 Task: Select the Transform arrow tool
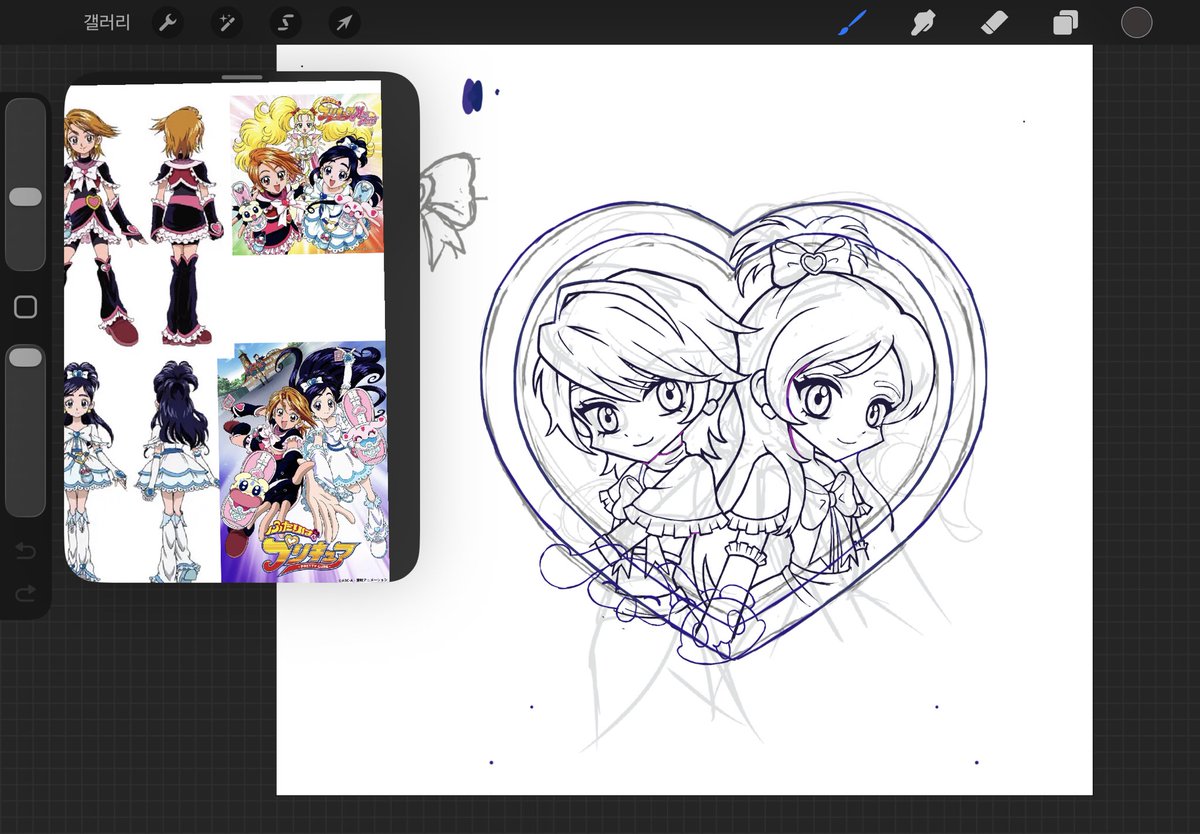[344, 22]
